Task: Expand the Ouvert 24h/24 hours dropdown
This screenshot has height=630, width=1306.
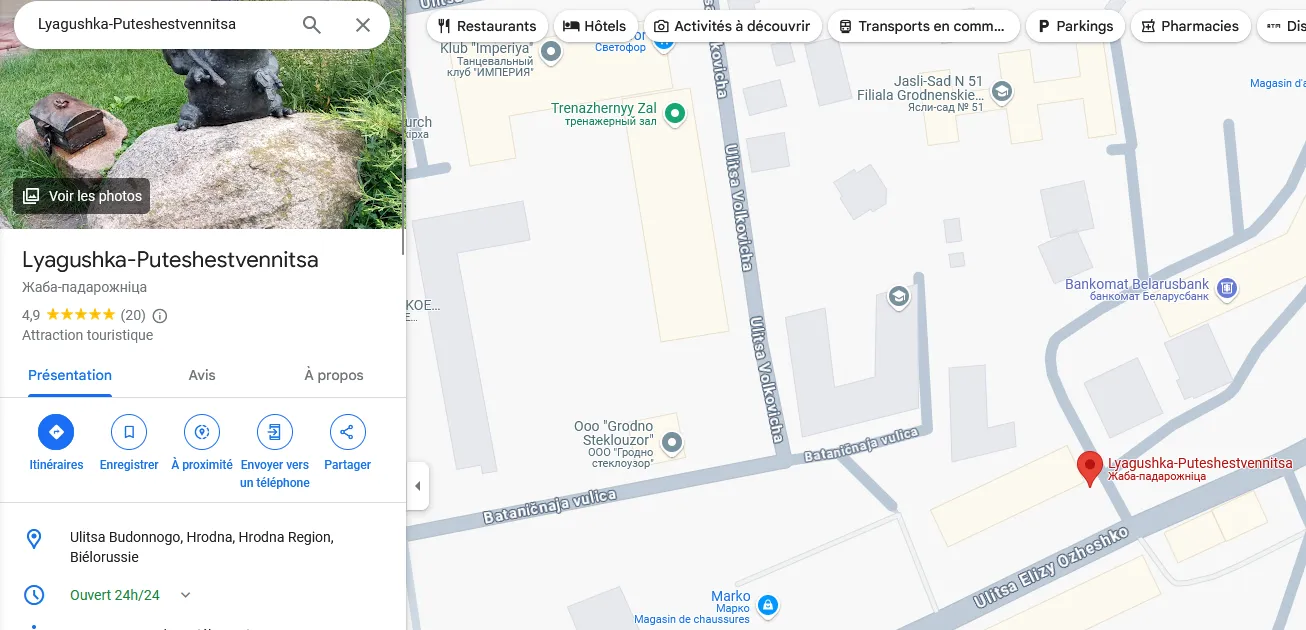Action: [185, 595]
